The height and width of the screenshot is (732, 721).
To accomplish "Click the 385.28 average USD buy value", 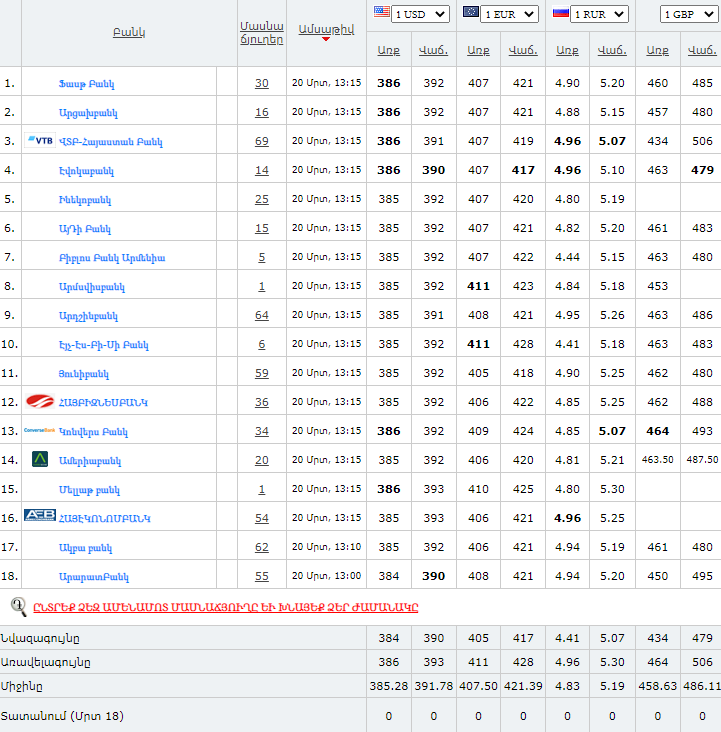I will [x=389, y=686].
